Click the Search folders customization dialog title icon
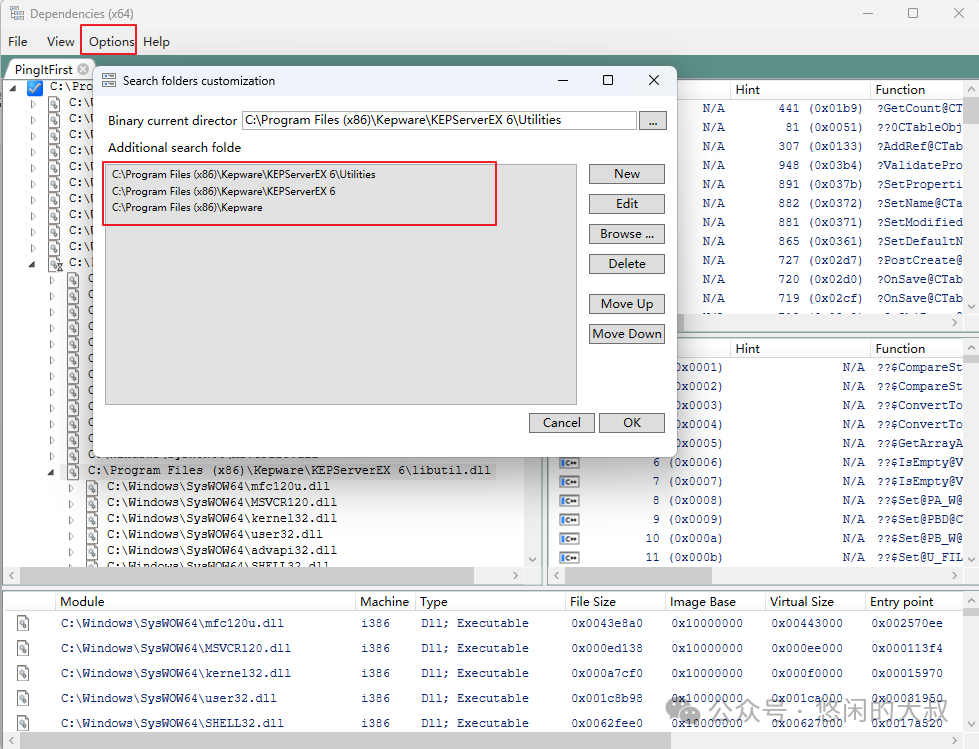Viewport: 979px width, 749px height. [109, 80]
